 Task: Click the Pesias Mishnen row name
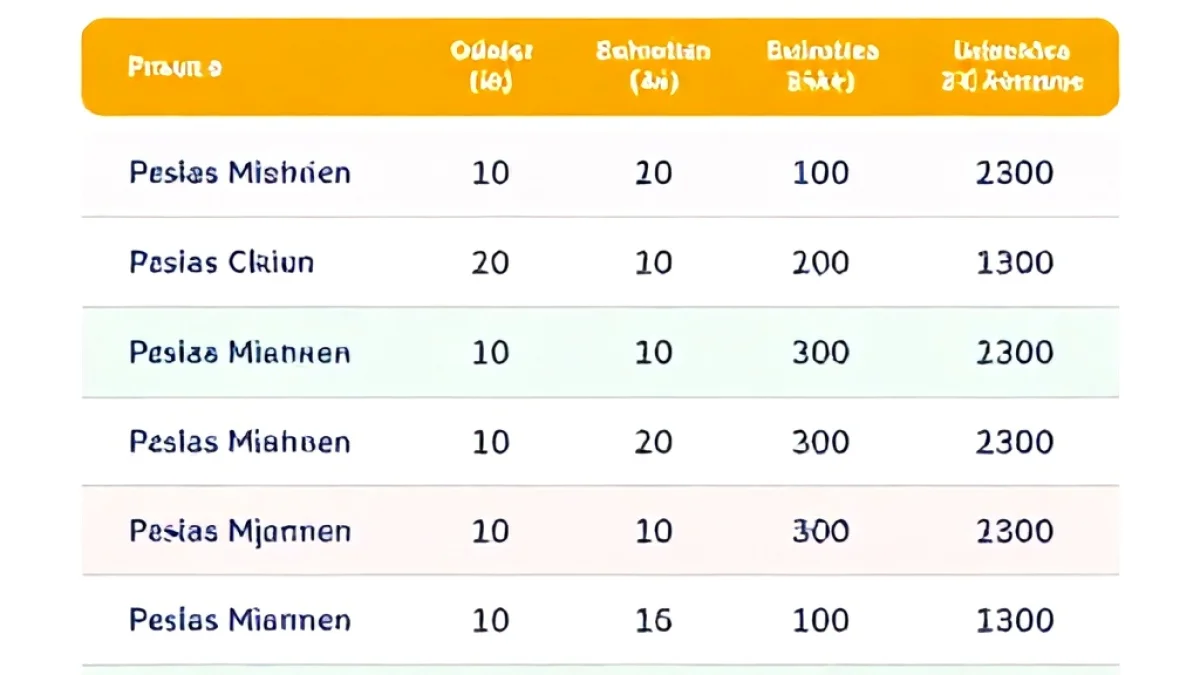[x=240, y=173]
